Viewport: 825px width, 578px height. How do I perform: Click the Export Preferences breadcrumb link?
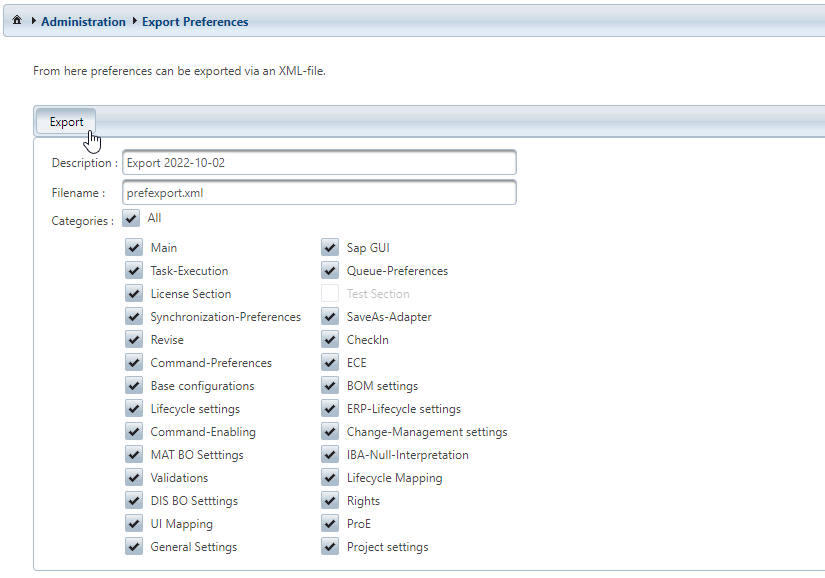195,22
